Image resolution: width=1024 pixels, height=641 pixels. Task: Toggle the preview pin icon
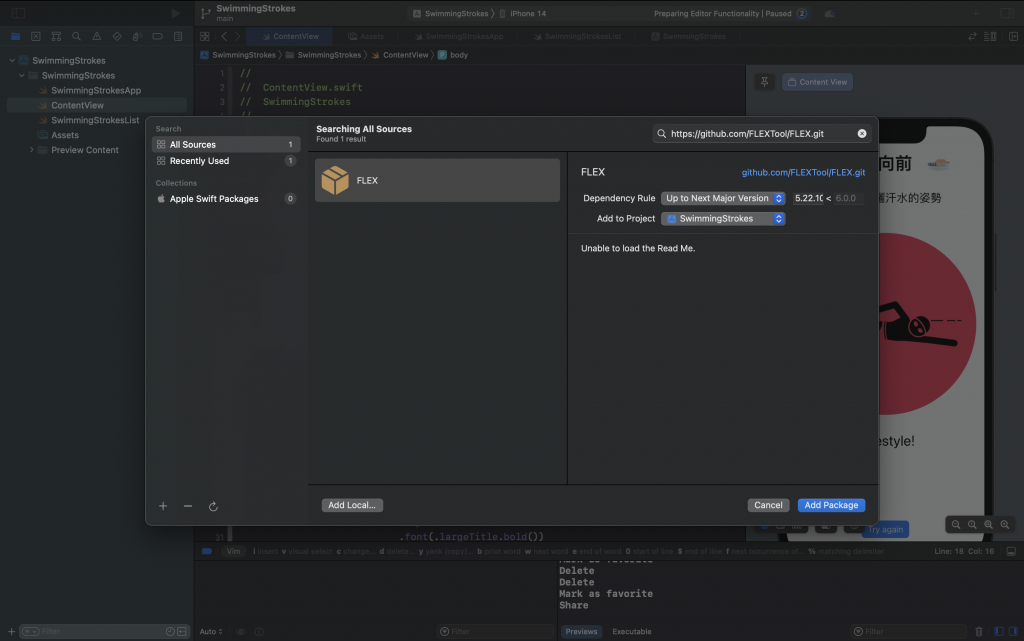tap(764, 82)
